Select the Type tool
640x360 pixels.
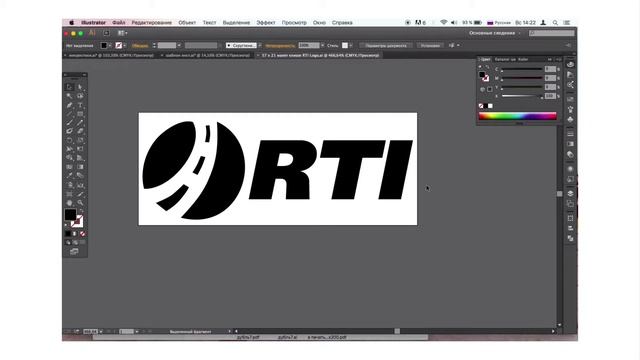pos(80,105)
